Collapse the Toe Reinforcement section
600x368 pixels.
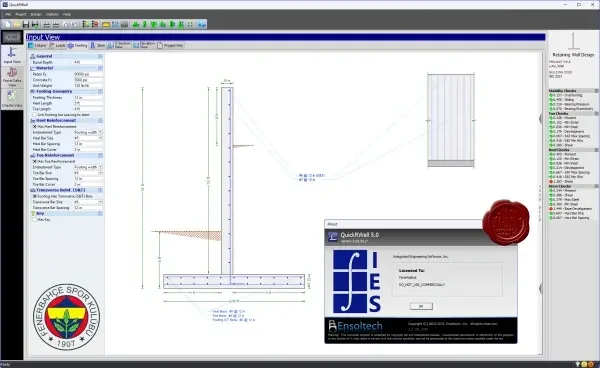tap(100, 155)
